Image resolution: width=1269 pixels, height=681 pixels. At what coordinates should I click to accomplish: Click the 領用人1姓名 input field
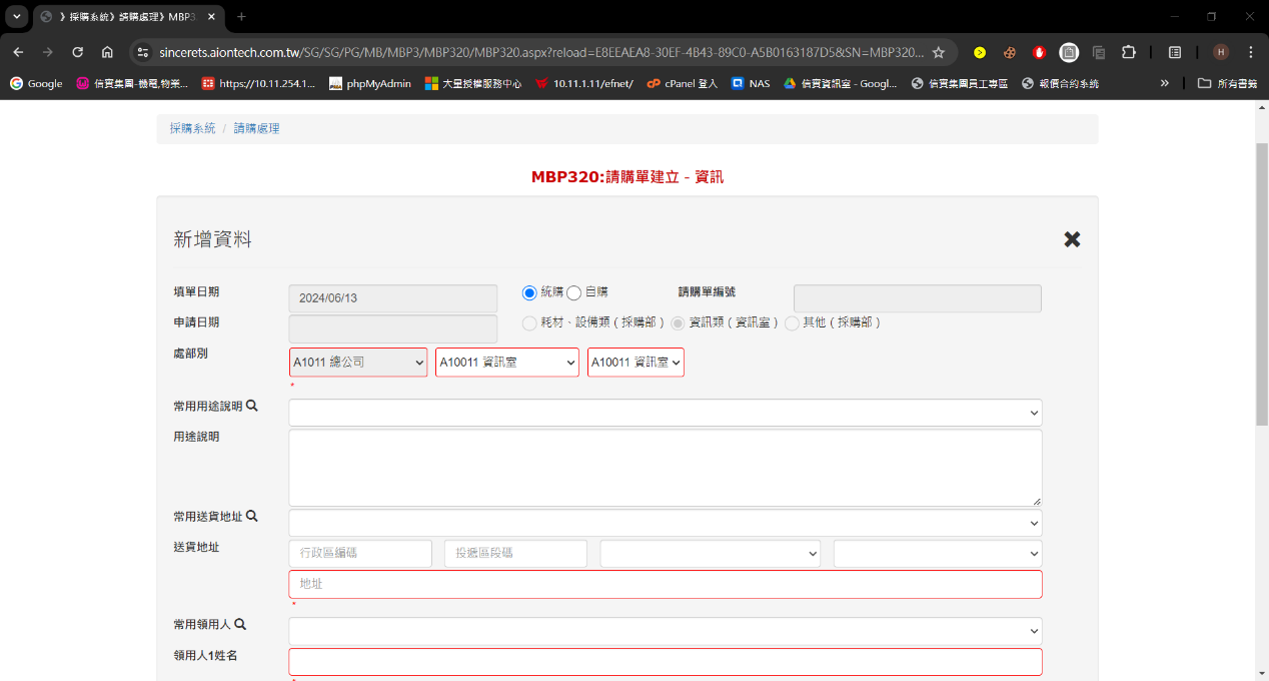tap(665, 662)
